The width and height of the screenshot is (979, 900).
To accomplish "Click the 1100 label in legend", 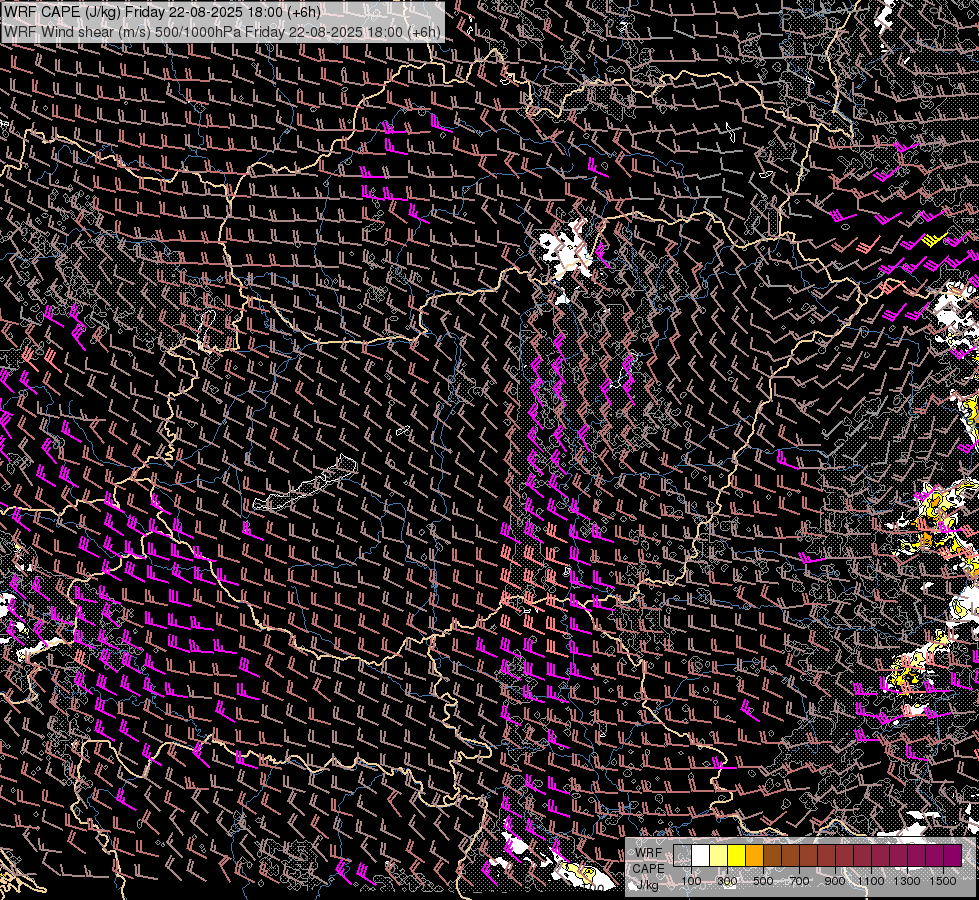I will (871, 881).
